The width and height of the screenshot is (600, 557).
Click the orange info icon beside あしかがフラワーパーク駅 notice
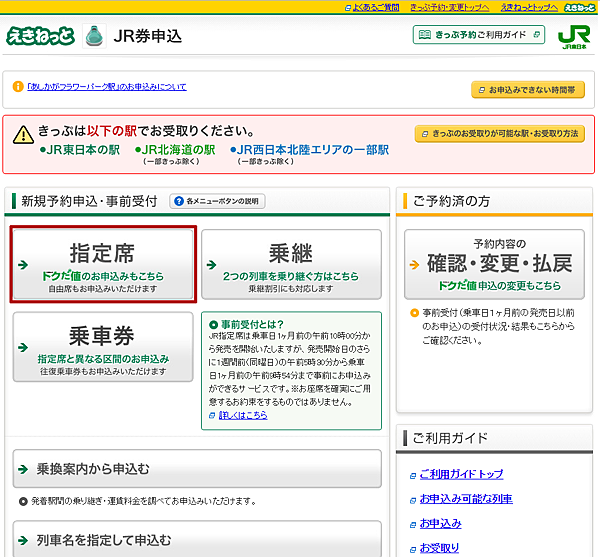18,86
